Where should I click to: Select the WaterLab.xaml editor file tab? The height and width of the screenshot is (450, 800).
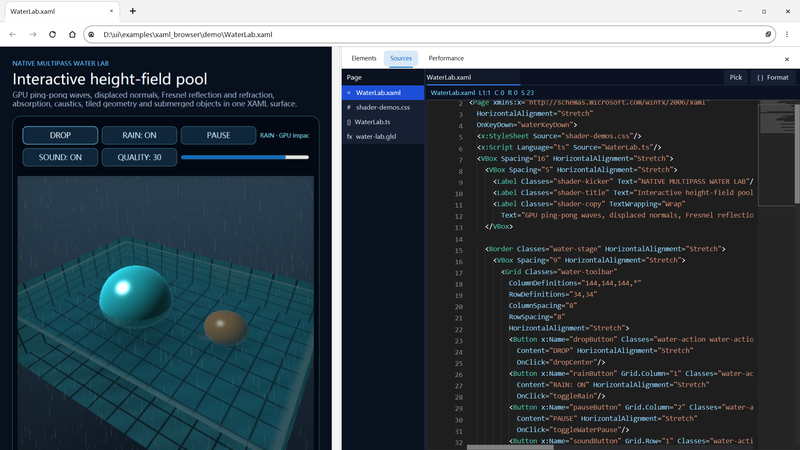(x=472, y=77)
